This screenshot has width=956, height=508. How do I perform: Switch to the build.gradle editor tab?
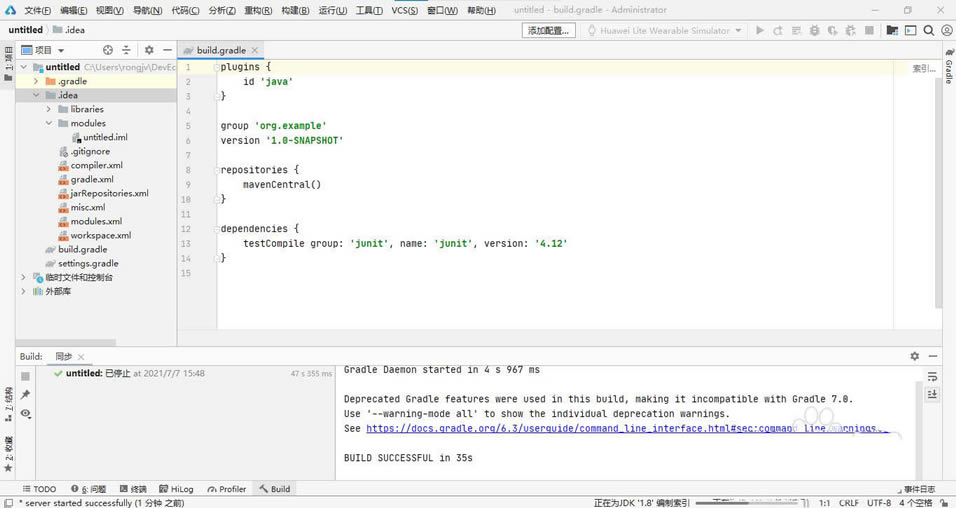(x=221, y=50)
